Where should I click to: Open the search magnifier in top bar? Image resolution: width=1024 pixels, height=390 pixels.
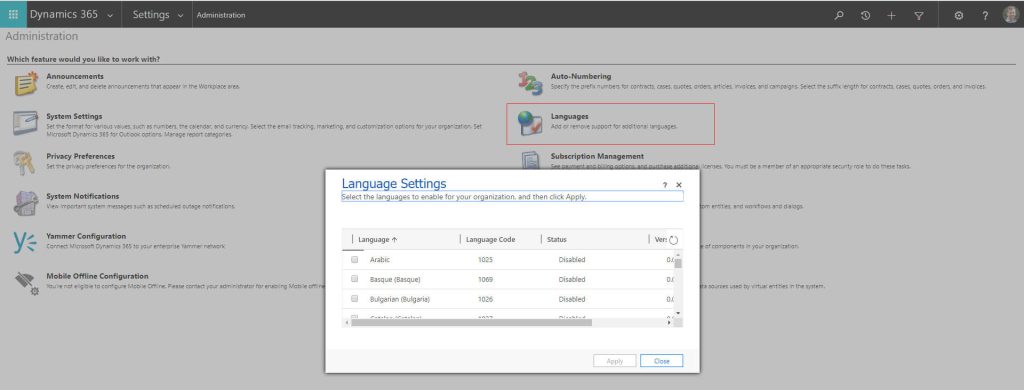839,15
